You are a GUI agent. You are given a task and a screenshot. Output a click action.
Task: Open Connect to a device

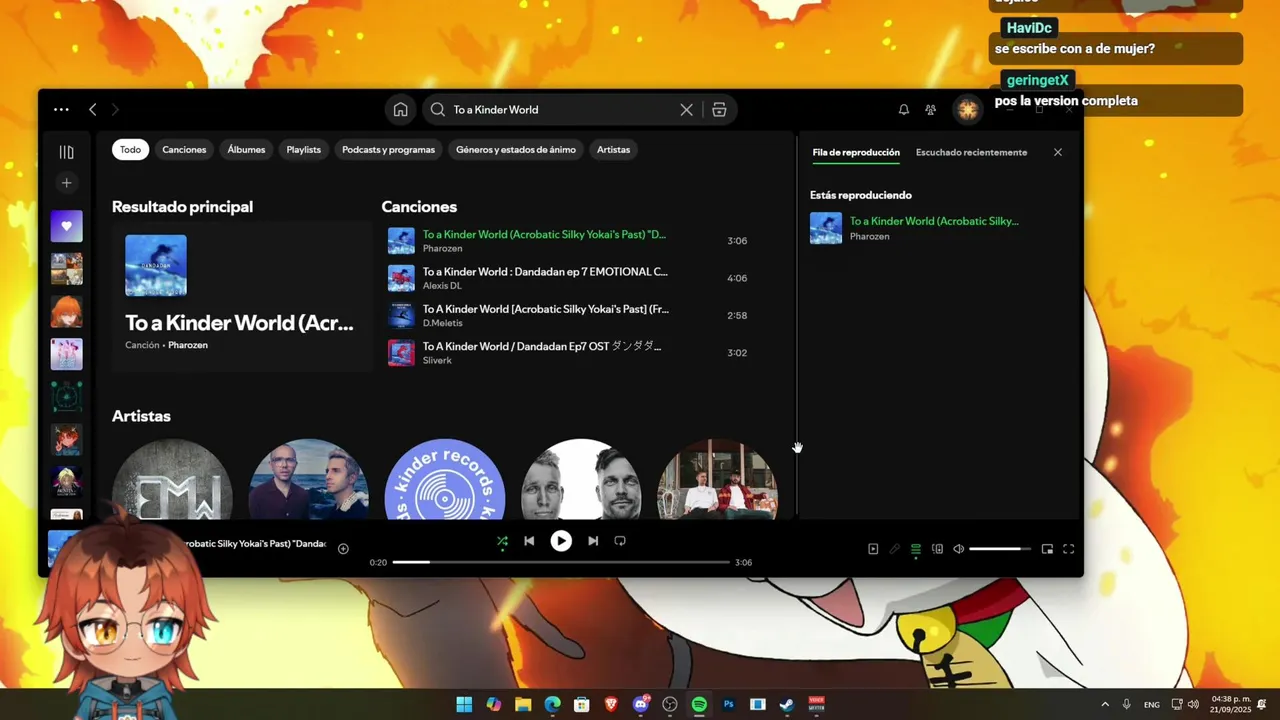(937, 549)
